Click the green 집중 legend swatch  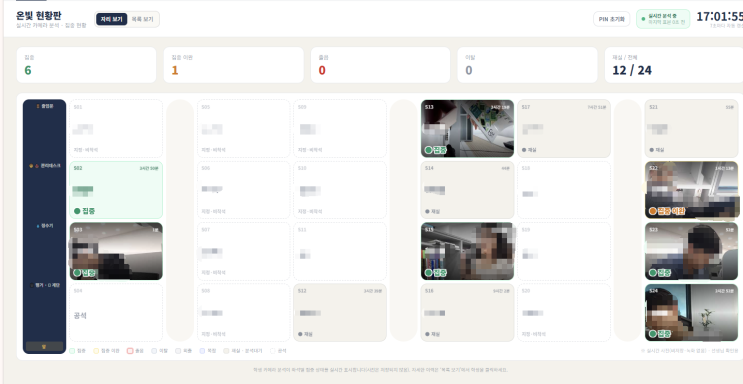pyautogui.click(x=72, y=351)
